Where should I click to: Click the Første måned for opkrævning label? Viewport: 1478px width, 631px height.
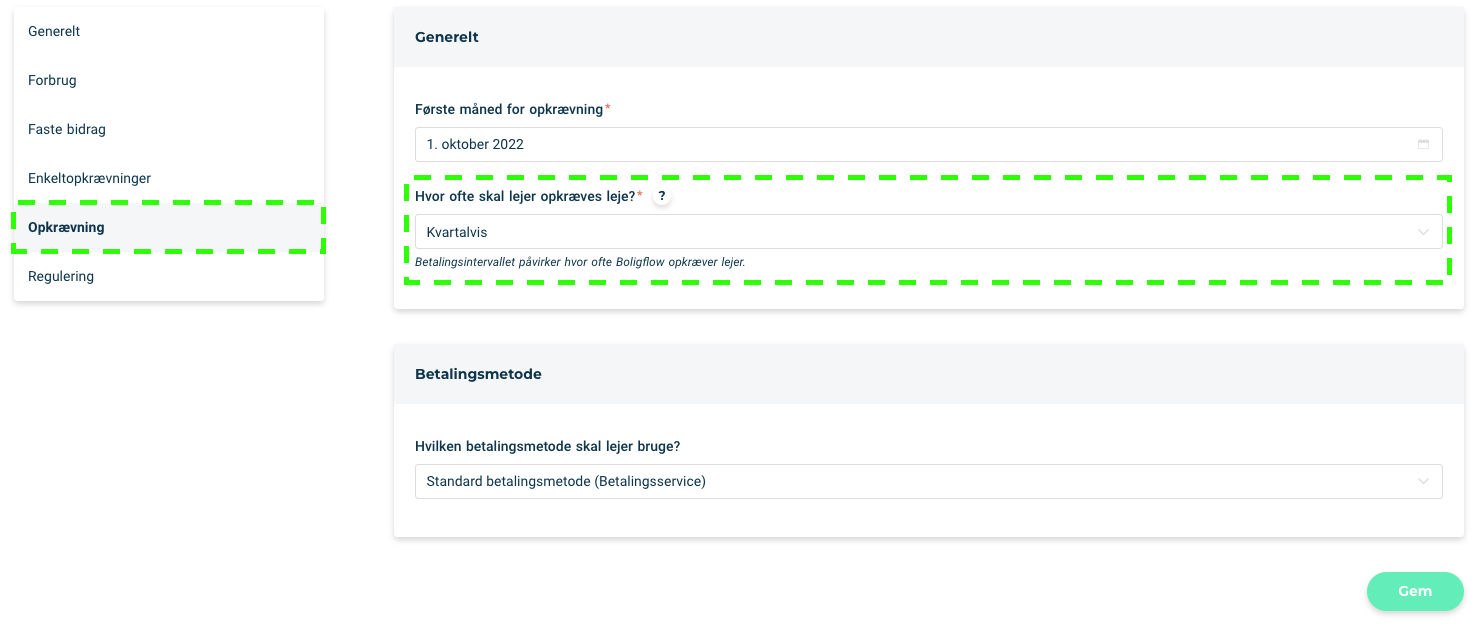pos(509,109)
